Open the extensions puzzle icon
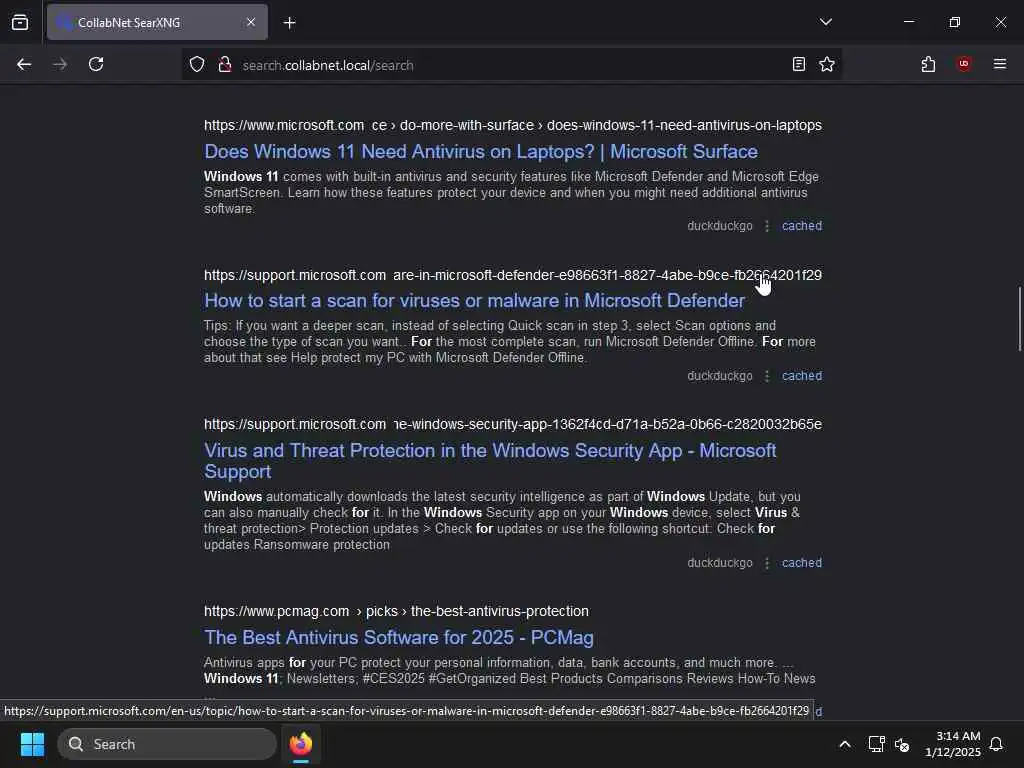 (928, 64)
